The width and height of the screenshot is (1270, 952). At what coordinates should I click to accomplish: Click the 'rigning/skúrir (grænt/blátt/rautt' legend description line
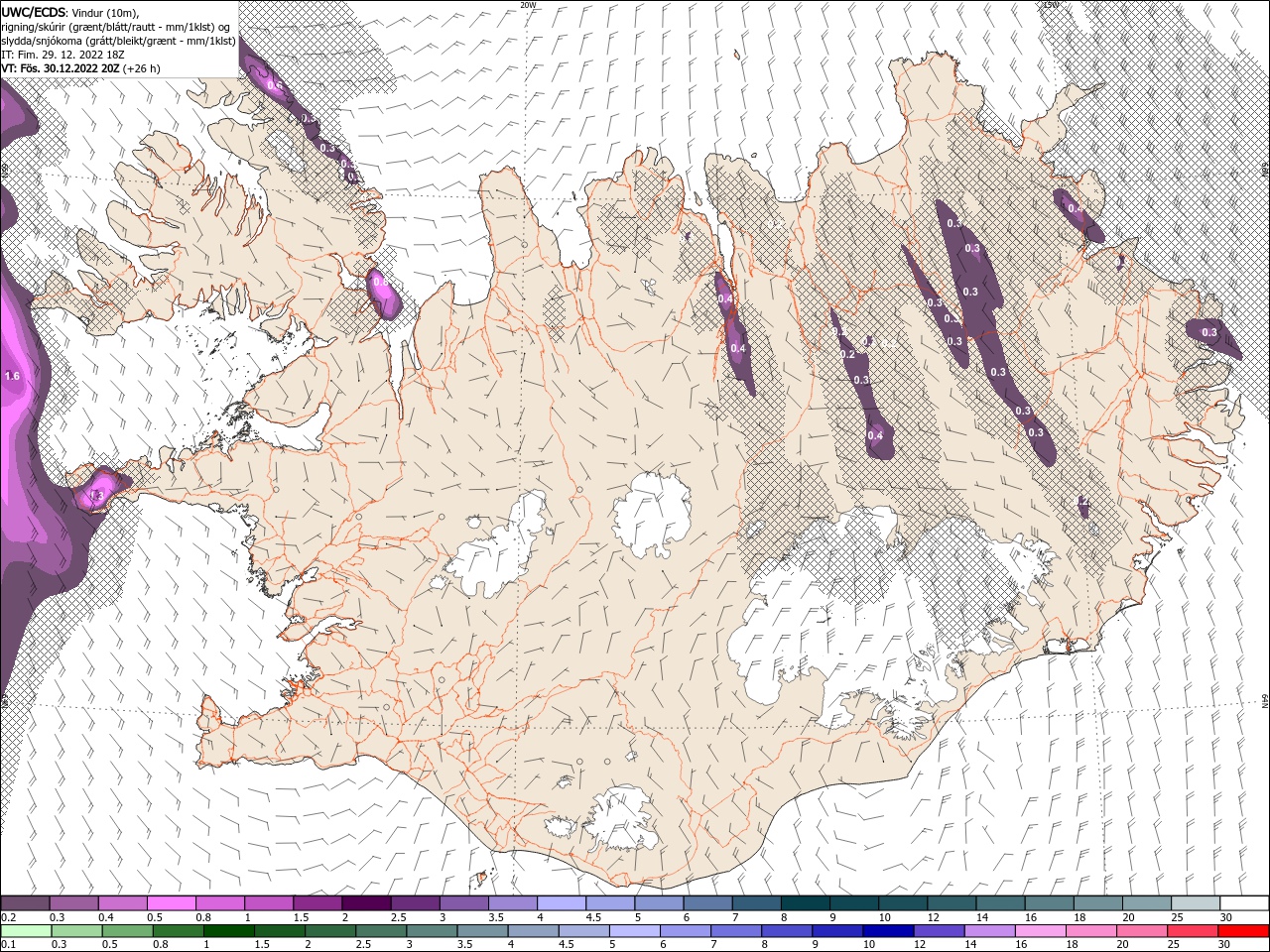coord(117,27)
